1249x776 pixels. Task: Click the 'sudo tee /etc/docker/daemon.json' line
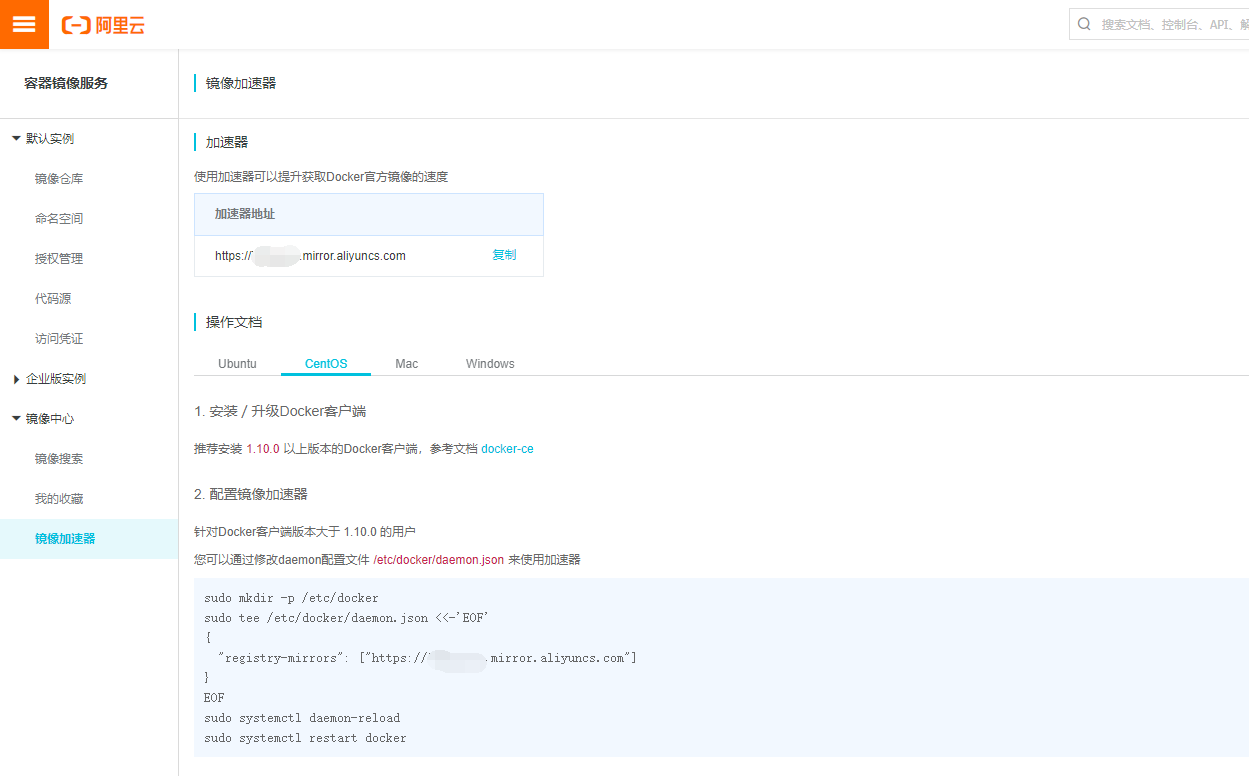346,618
